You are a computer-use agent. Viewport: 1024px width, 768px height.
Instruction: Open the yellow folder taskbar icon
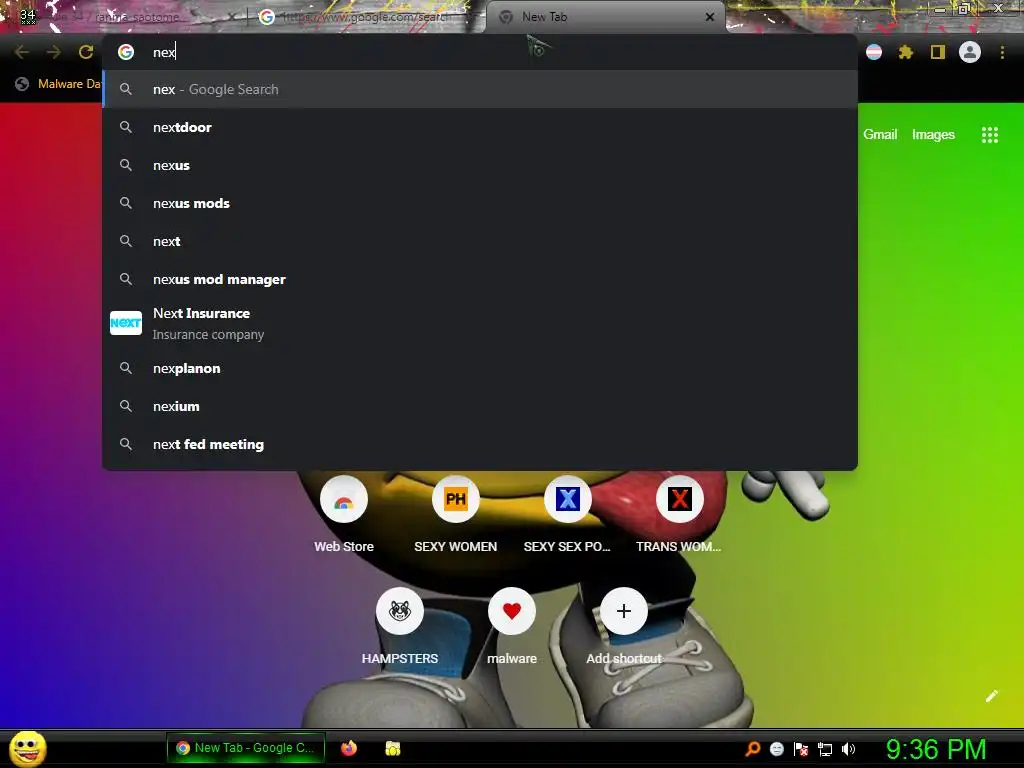[392, 748]
